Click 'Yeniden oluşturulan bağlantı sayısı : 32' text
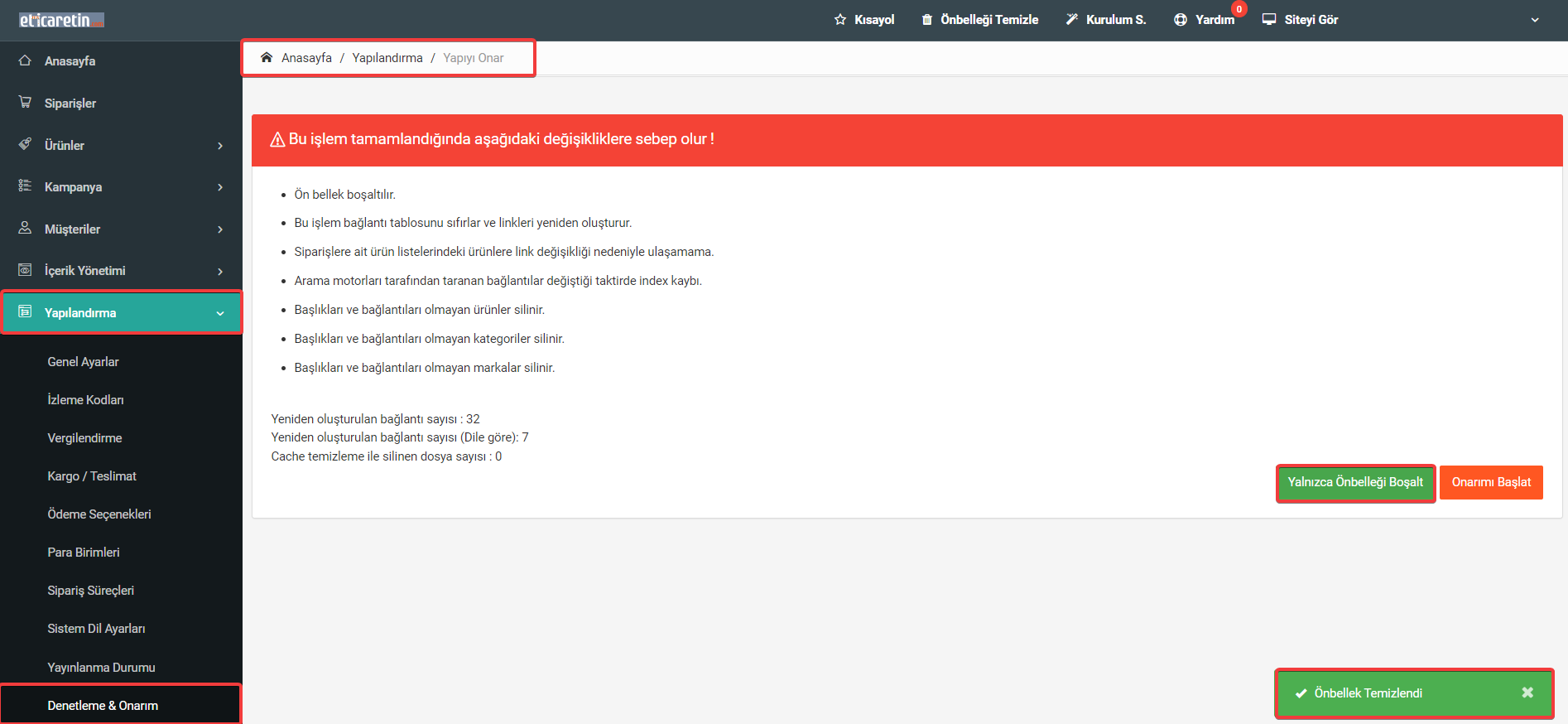1568x724 pixels. (375, 419)
